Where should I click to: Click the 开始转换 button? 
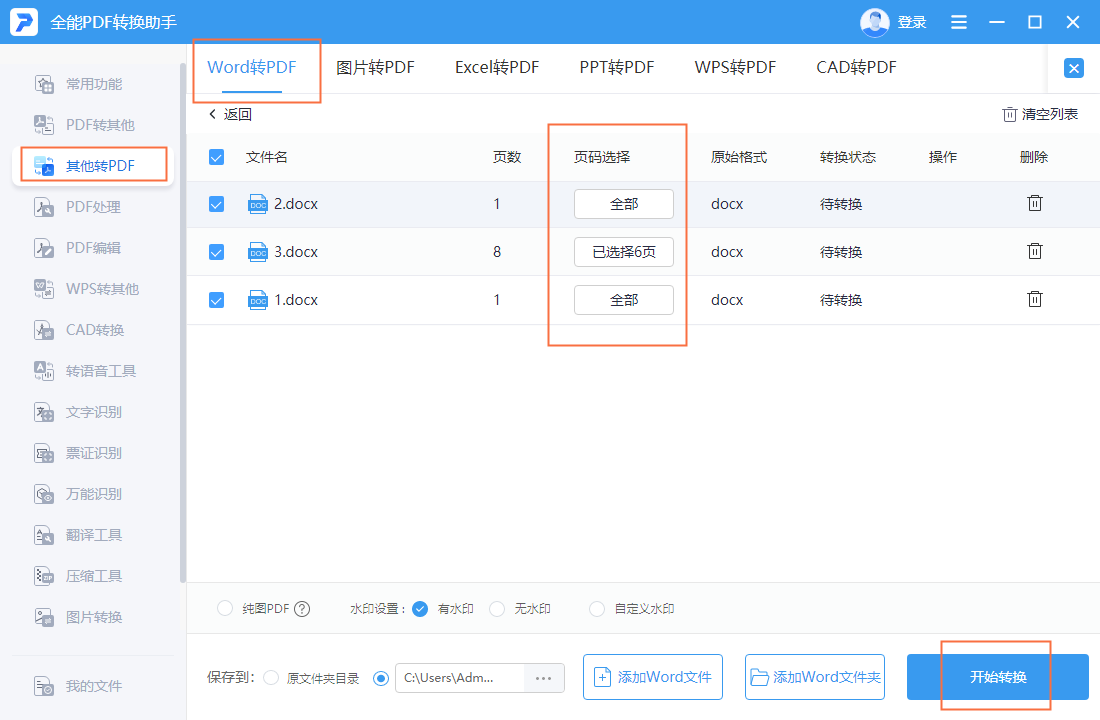tap(997, 677)
